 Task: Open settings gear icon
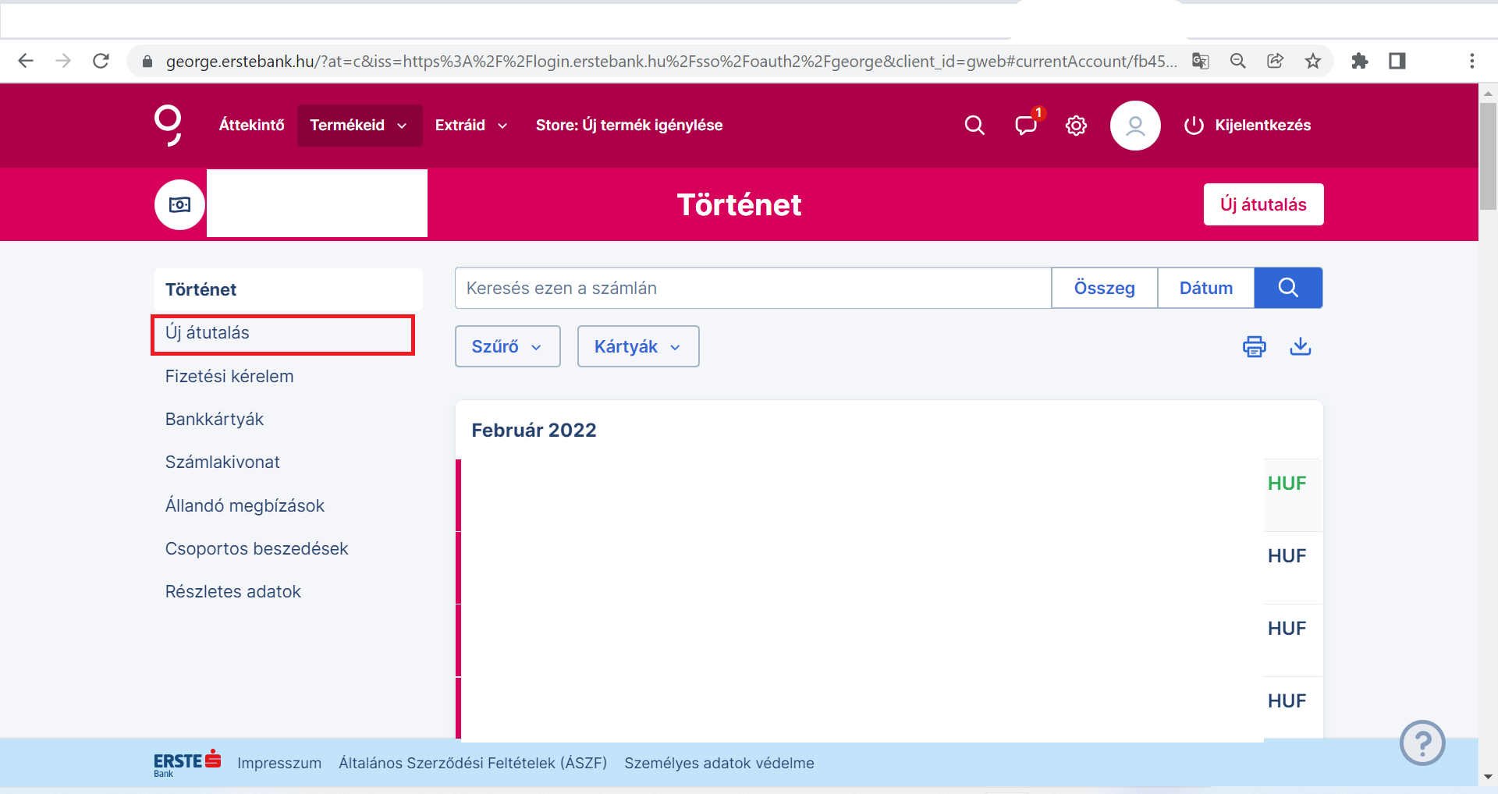point(1076,125)
